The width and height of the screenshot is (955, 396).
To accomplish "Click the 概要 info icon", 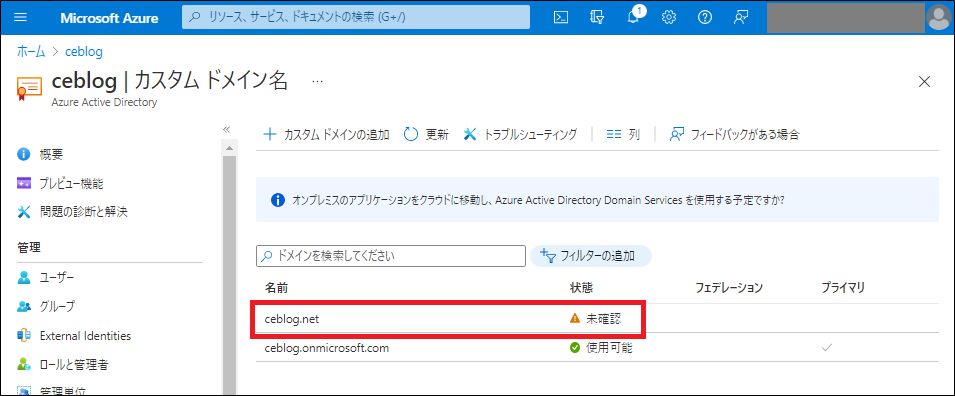I will click(24, 154).
